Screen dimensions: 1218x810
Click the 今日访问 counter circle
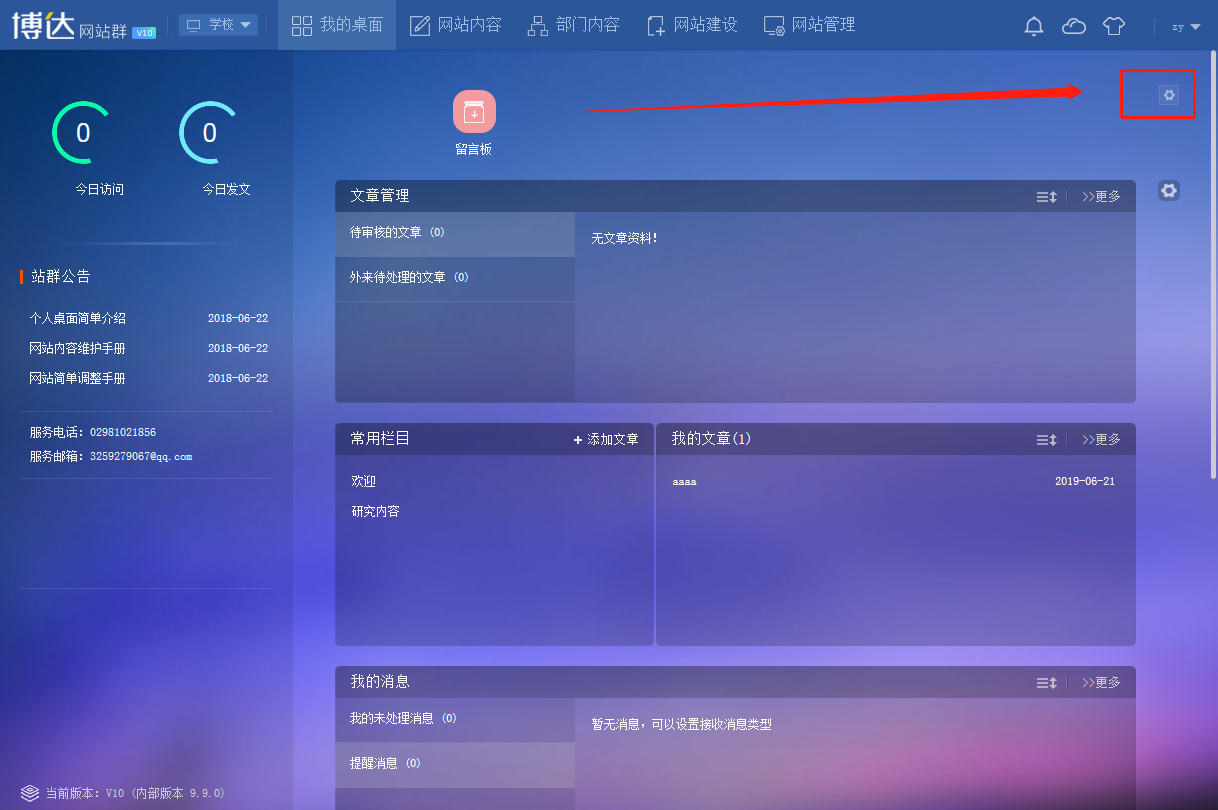[83, 133]
